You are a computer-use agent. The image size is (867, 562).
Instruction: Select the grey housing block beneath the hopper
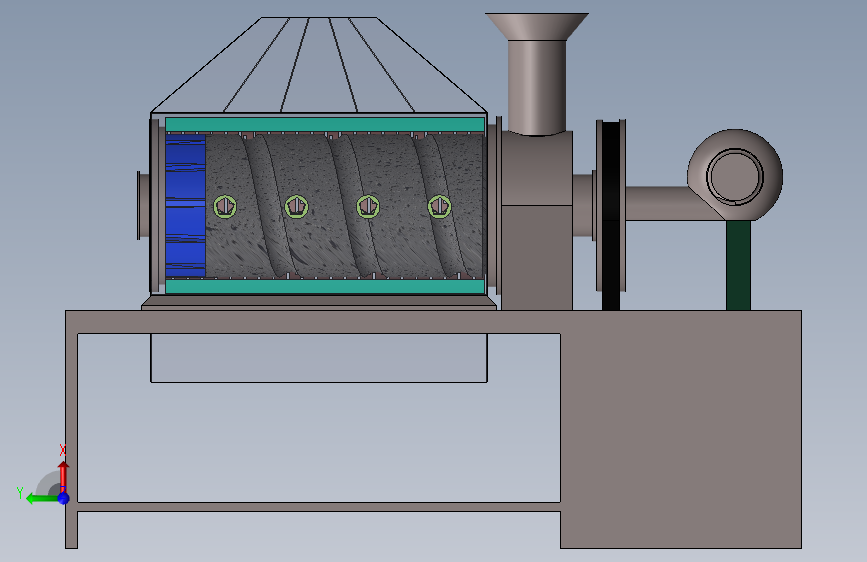coord(537,221)
